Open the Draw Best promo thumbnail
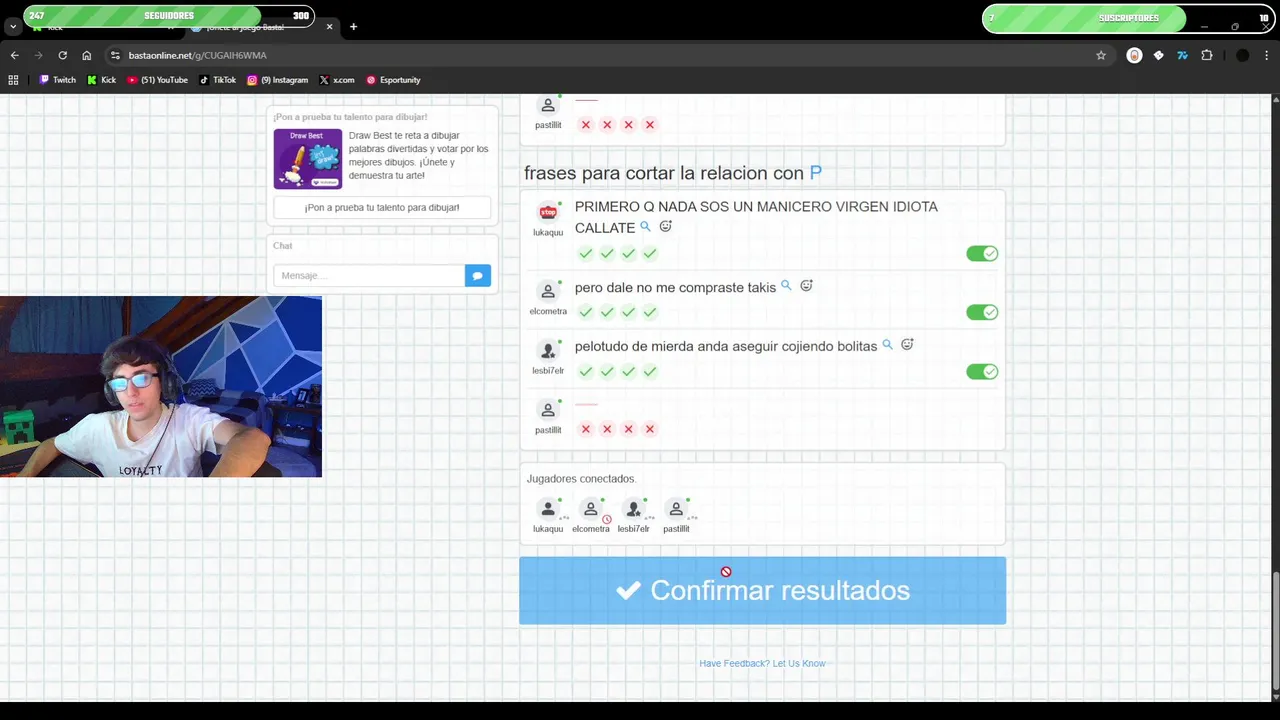This screenshot has width=1280, height=720. click(x=308, y=159)
